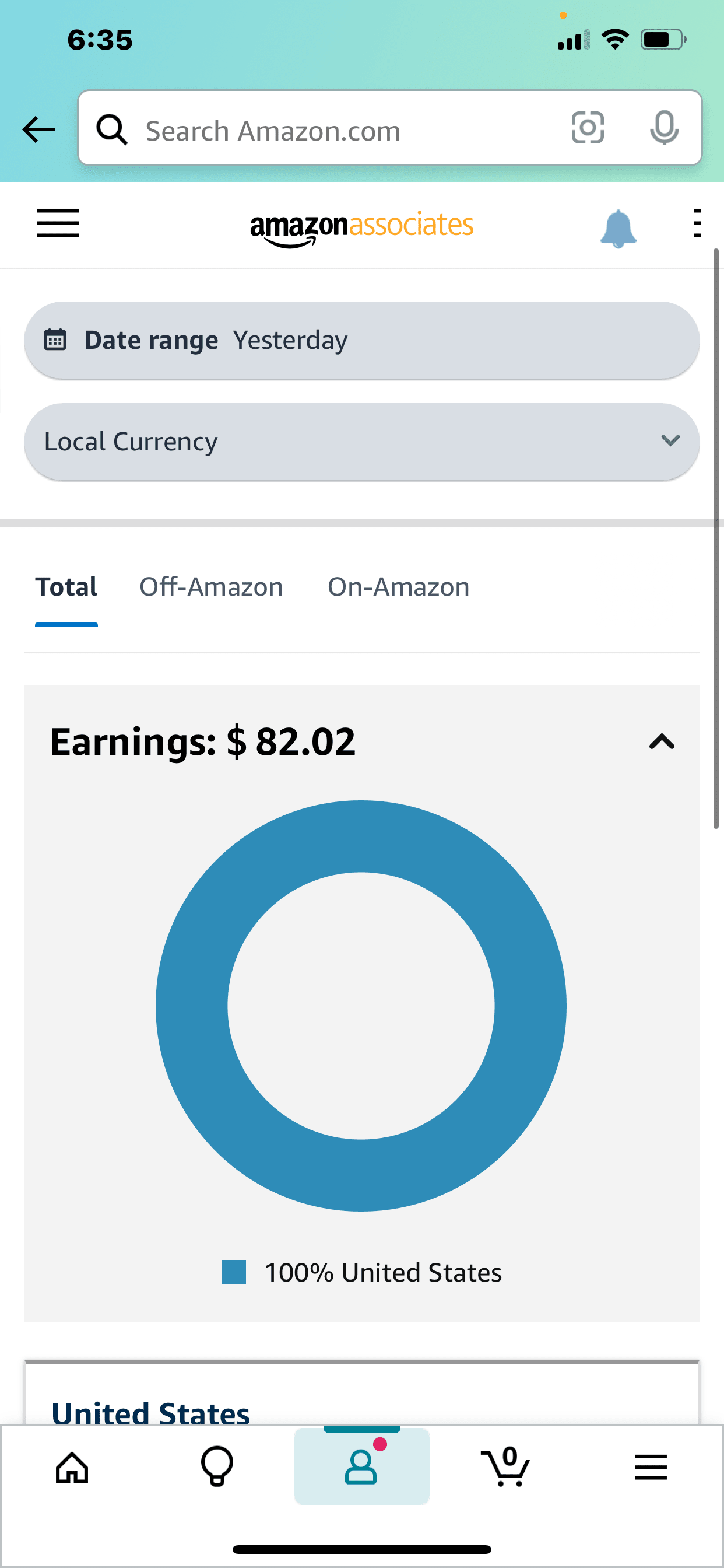Open the lightbulb Inspire tab

(217, 1466)
